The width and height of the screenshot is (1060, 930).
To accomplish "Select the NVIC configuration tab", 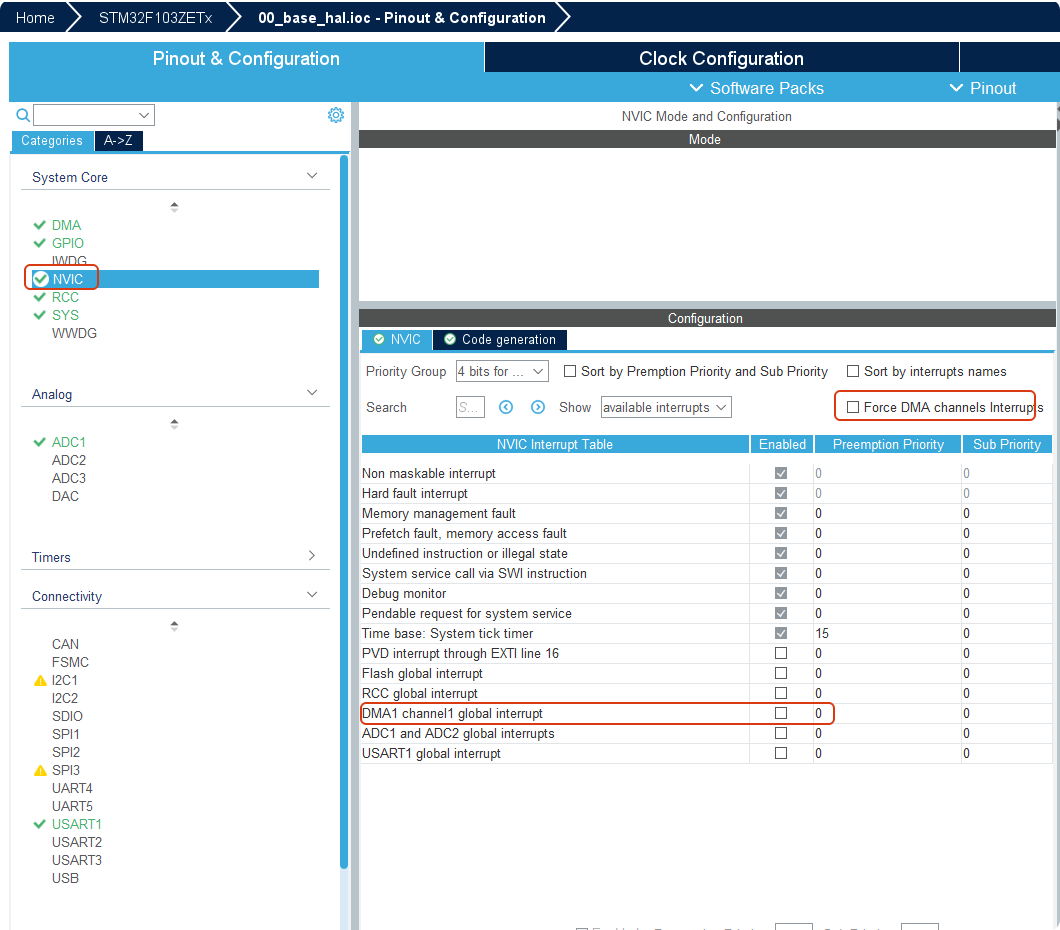I will click(397, 339).
